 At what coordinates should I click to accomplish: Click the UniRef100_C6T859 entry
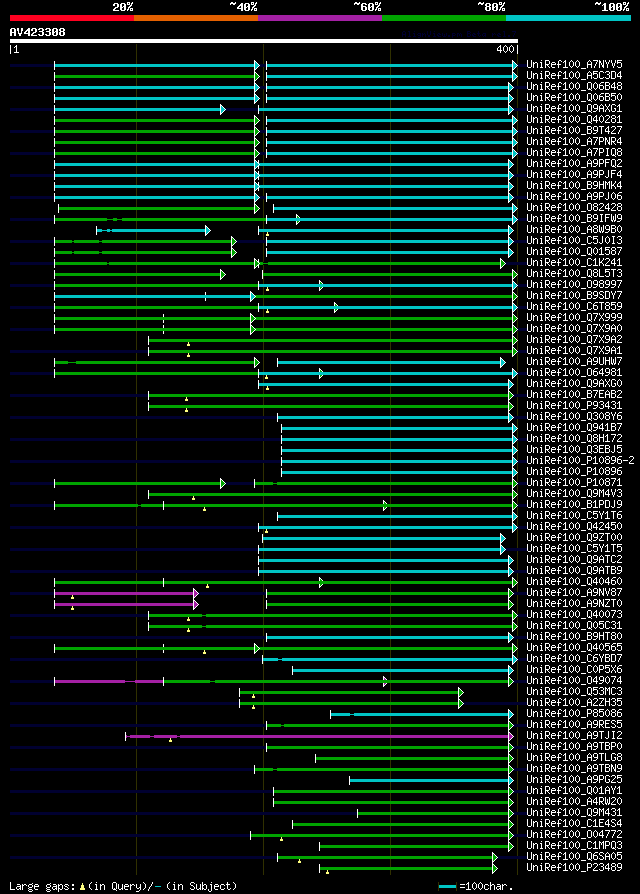point(574,307)
